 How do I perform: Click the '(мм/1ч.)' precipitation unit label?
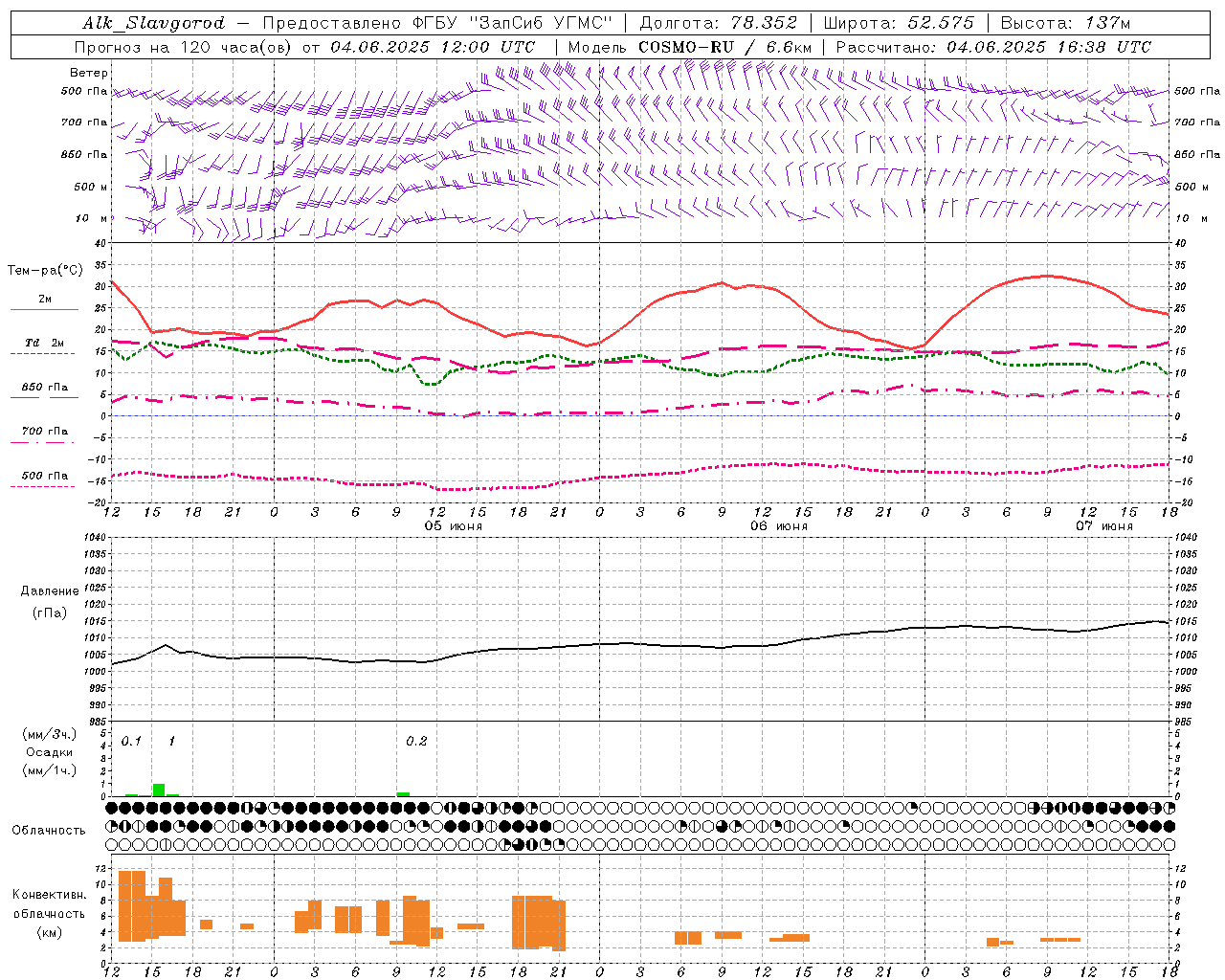tap(50, 770)
